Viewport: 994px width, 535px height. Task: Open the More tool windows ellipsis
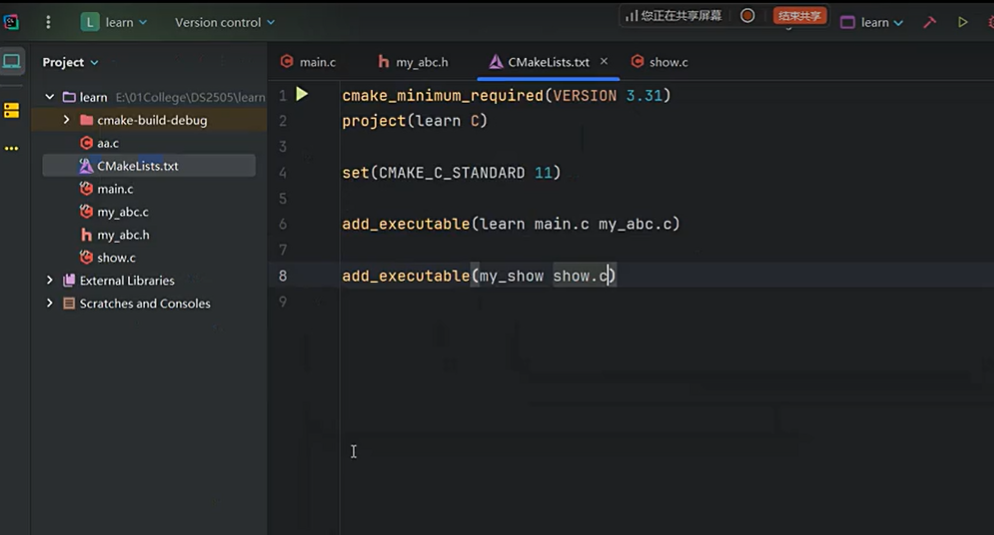[11, 148]
